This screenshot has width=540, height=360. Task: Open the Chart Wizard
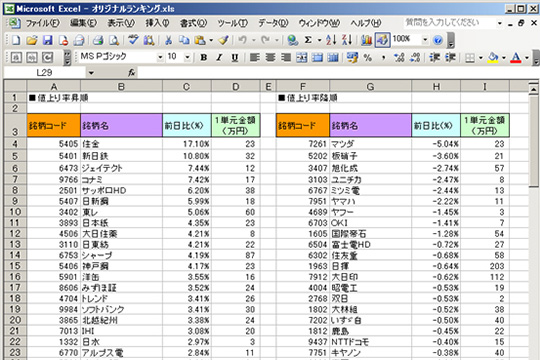pyautogui.click(x=366, y=40)
